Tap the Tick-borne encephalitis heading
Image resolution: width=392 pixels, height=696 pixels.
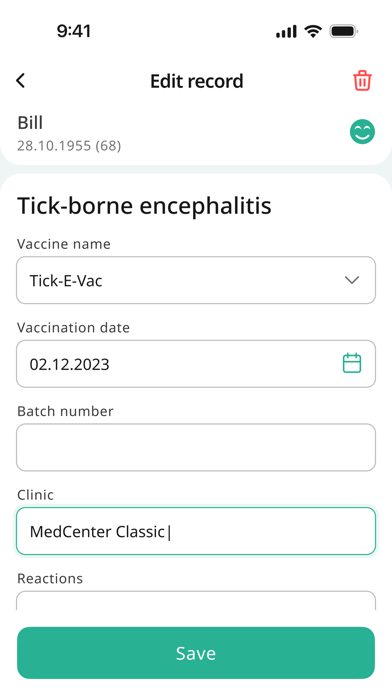click(144, 206)
